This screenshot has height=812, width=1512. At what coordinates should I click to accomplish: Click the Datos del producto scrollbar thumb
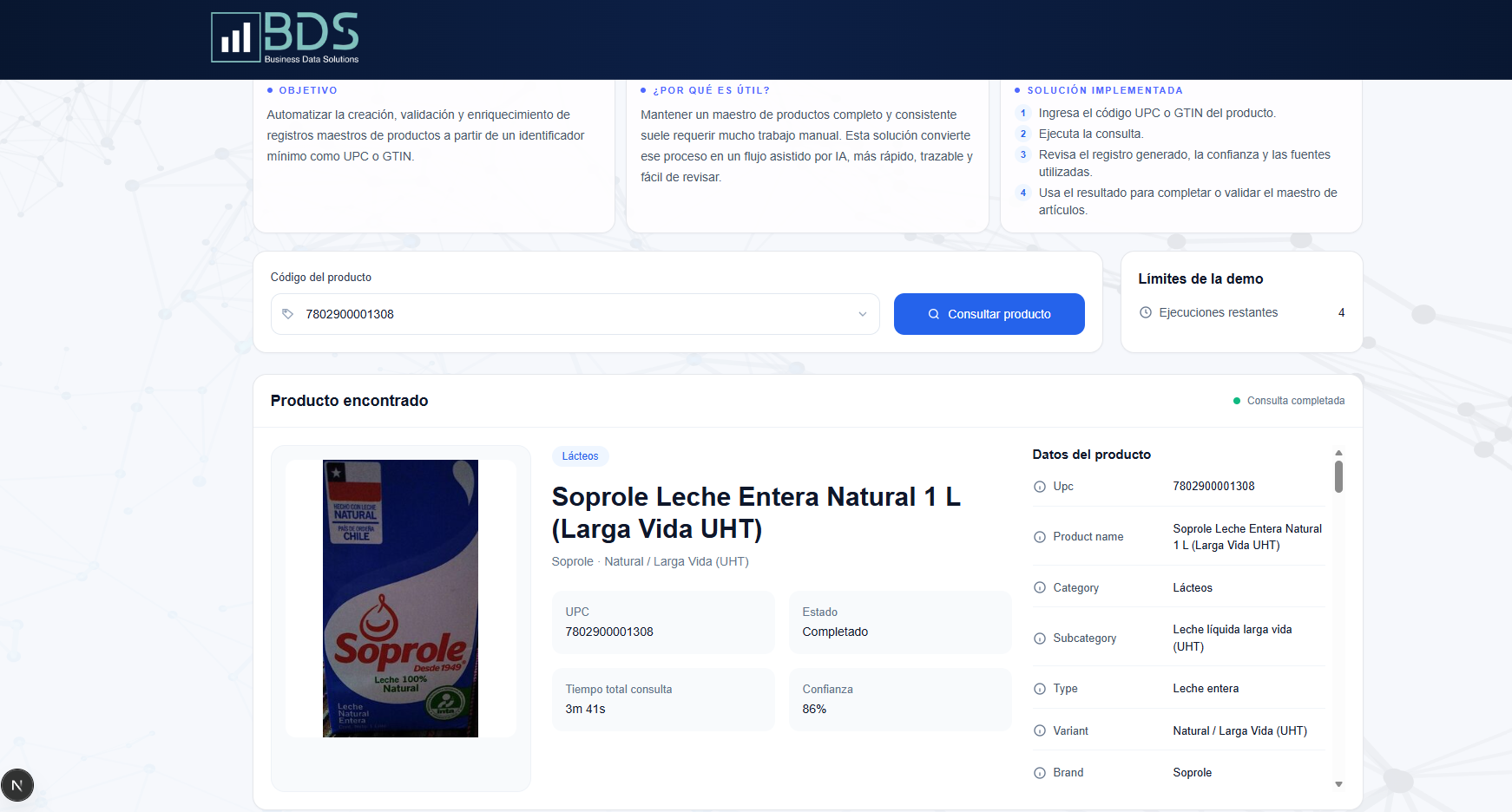point(1338,476)
